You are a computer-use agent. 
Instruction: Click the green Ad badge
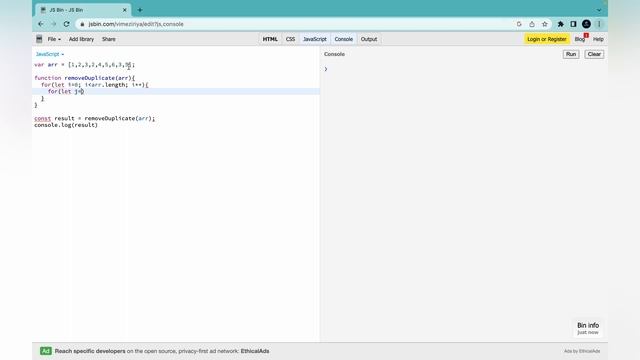pyautogui.click(x=46, y=351)
